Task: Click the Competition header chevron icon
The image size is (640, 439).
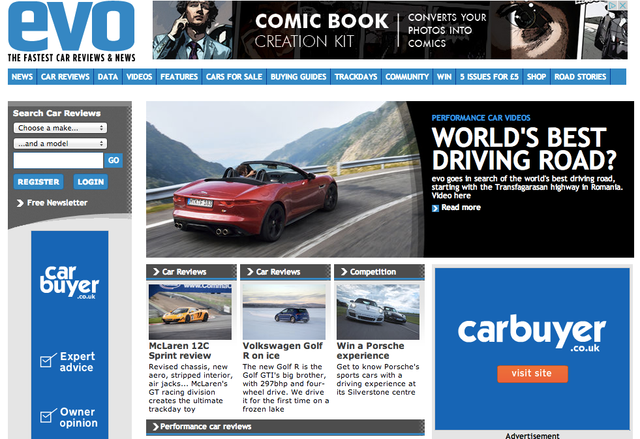Action: 344,272
